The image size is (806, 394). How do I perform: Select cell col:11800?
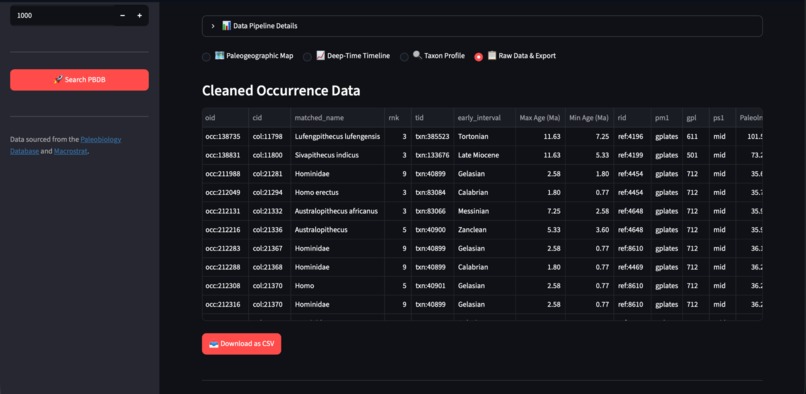(270, 155)
